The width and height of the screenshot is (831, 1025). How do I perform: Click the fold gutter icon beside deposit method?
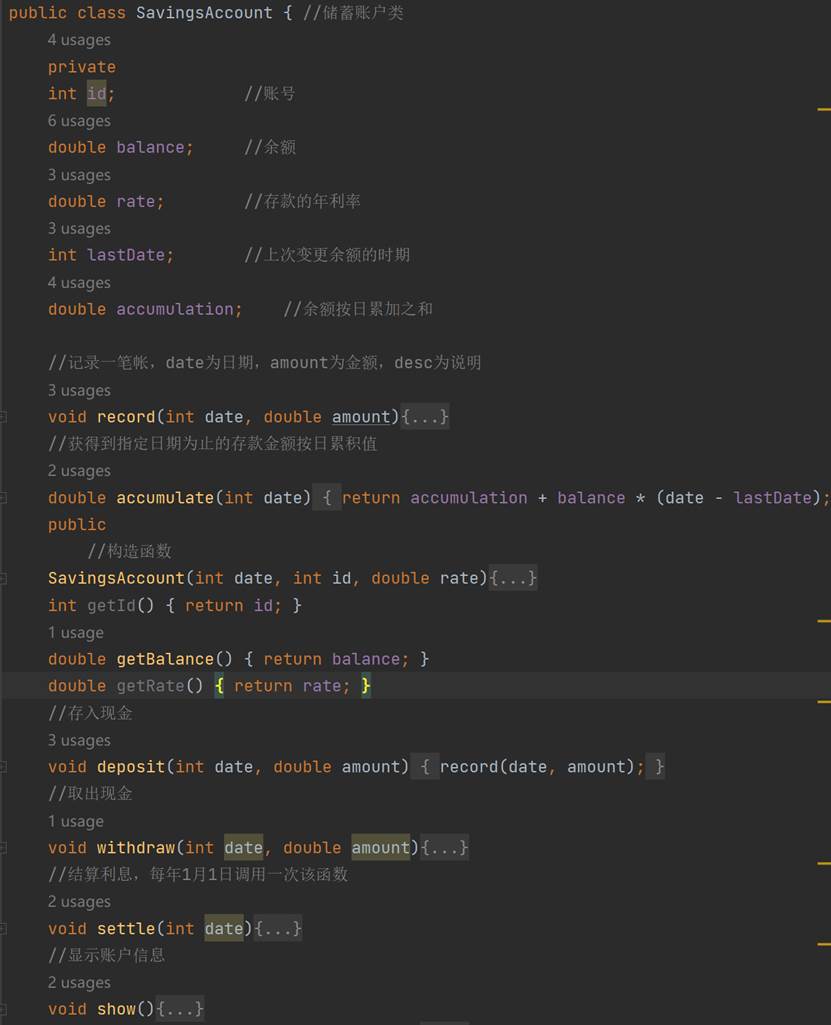click(x=4, y=767)
